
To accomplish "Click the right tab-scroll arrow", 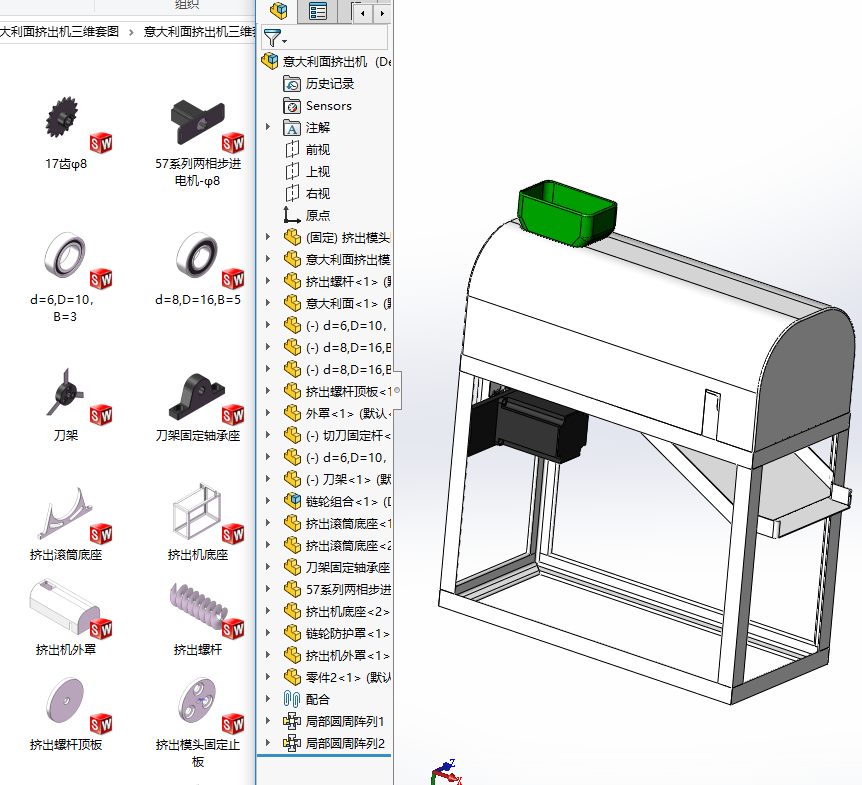I will (x=382, y=13).
